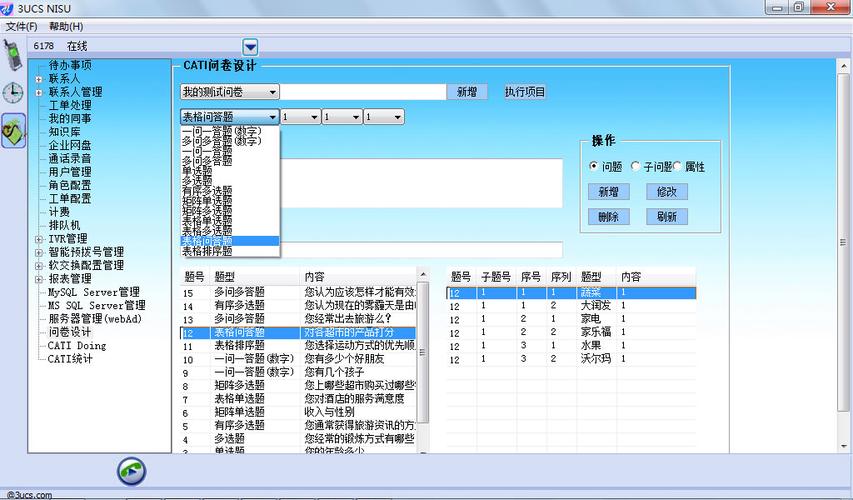
Task: Click the 修改 button
Action: [667, 192]
